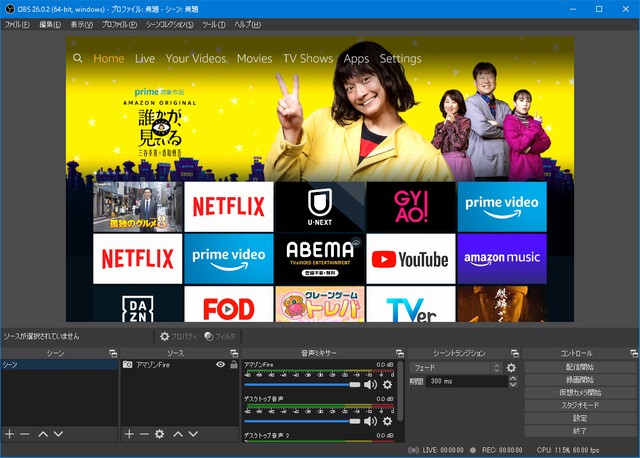Mute the デスクトップ音声 speaker
640x458 pixels.
click(370, 421)
